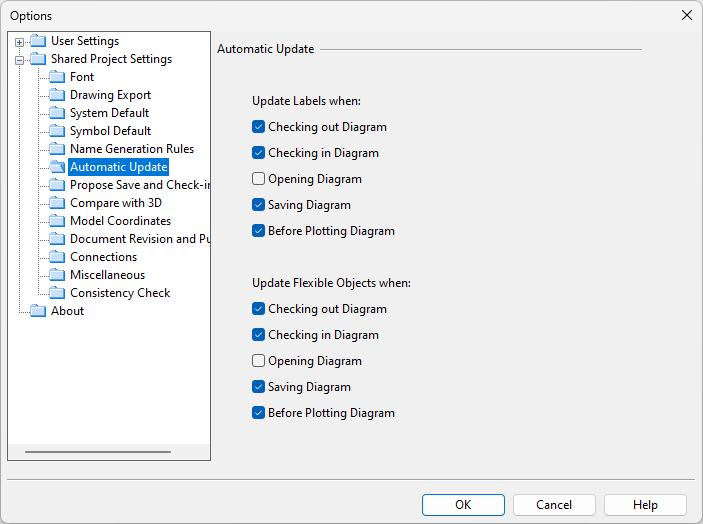703x524 pixels.
Task: Open the Model Coordinates settings page
Action: 120,221
